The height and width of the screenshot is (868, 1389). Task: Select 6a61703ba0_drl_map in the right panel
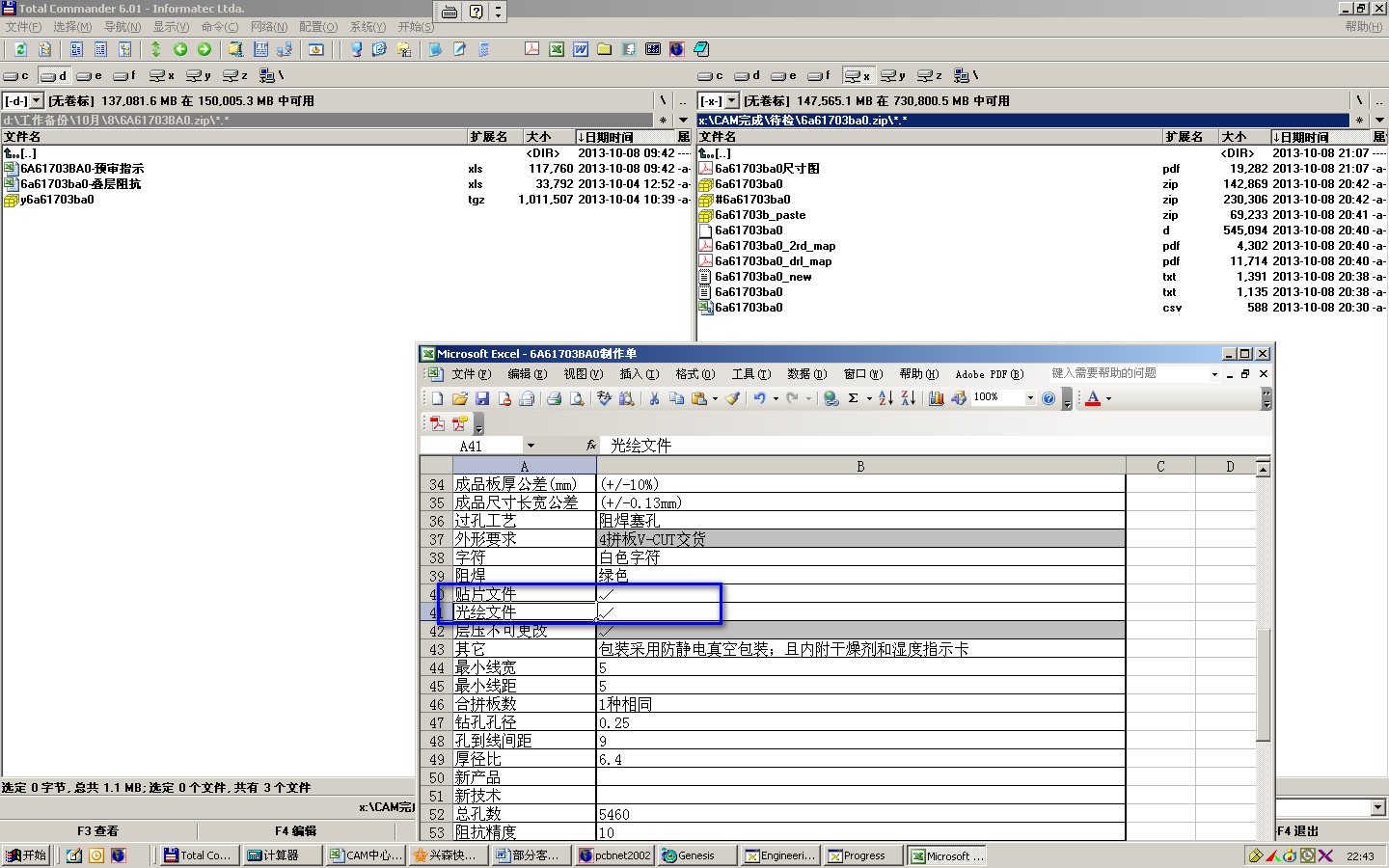[773, 261]
